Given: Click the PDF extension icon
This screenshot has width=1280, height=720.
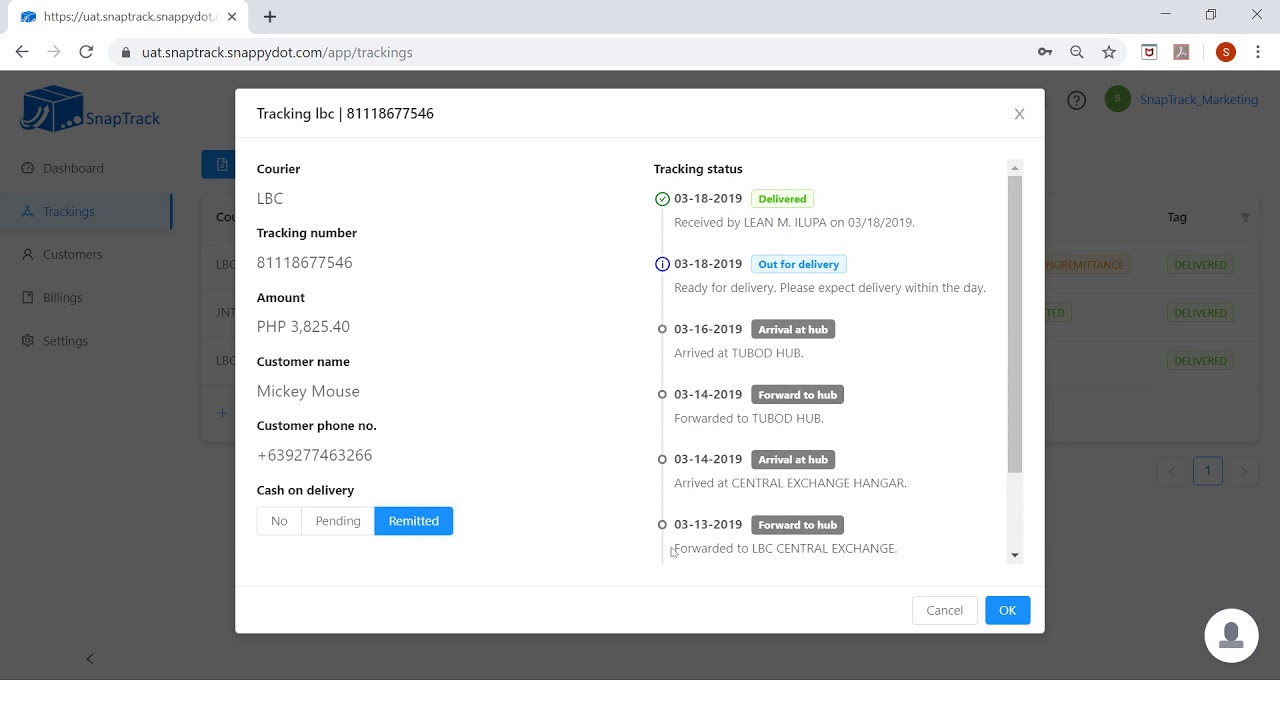Looking at the screenshot, I should [x=1181, y=52].
